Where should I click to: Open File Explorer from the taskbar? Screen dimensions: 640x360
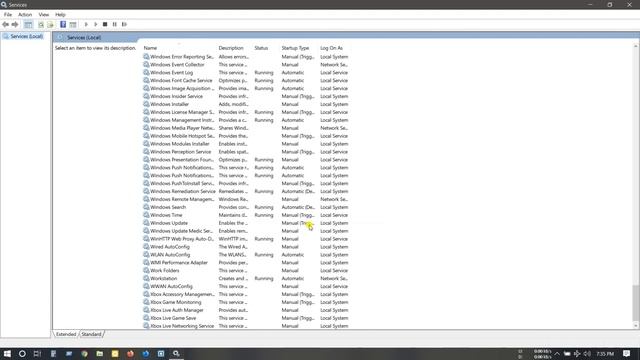pyautogui.click(x=100, y=353)
